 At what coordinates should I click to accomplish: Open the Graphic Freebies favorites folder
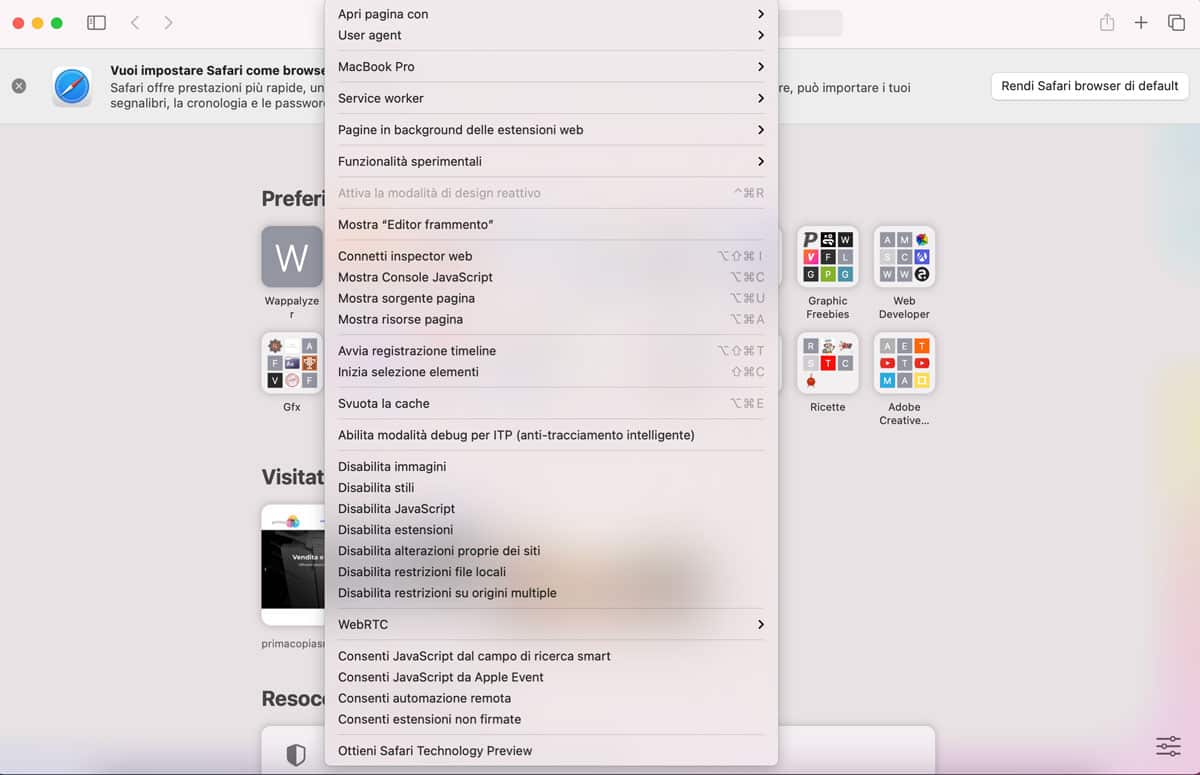click(x=828, y=257)
